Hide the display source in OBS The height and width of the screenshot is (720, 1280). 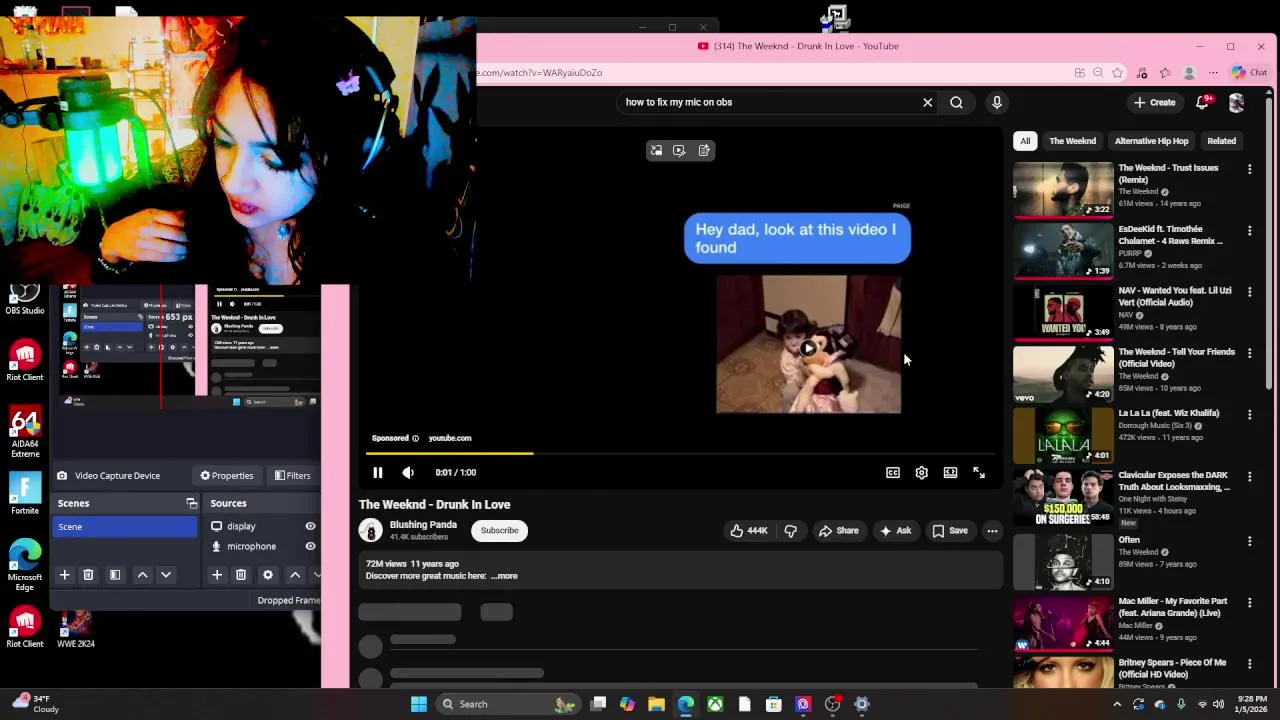tap(310, 526)
